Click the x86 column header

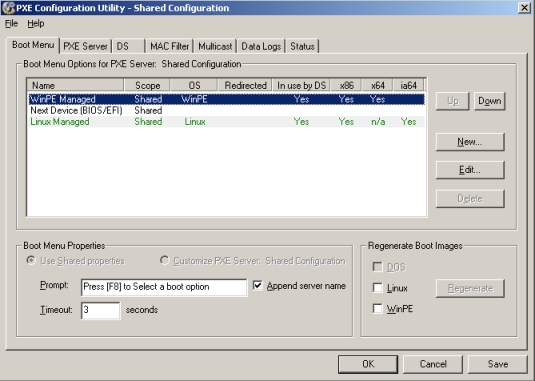[x=346, y=85]
